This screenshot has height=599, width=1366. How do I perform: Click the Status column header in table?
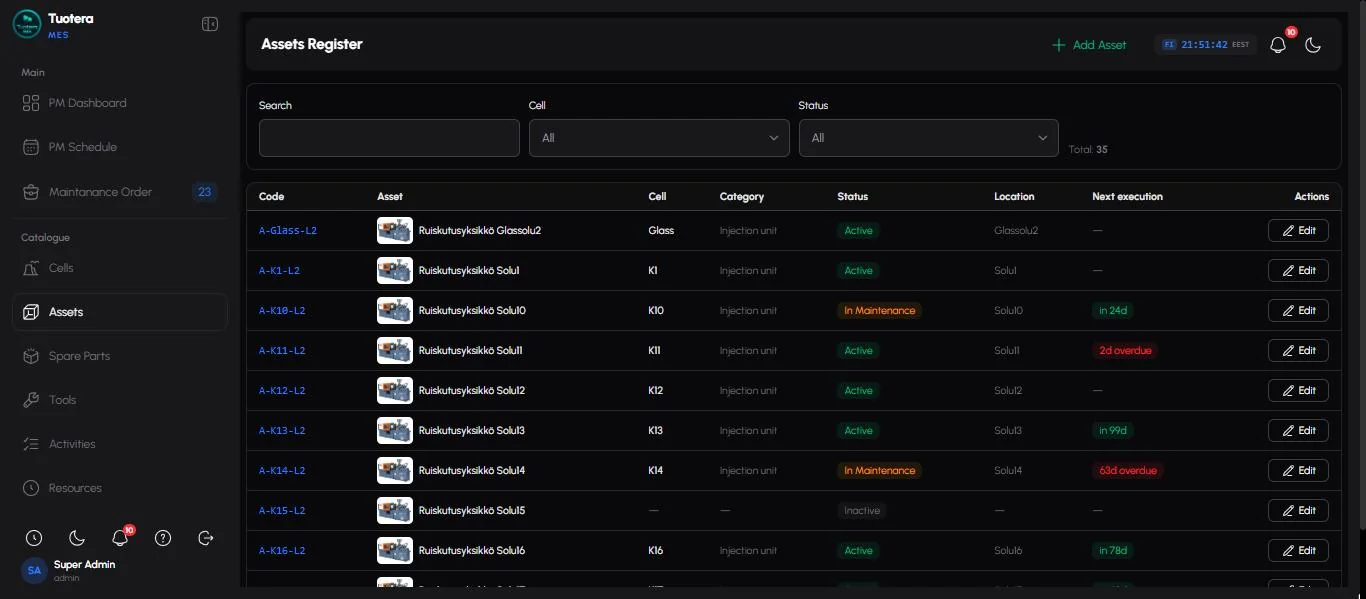click(853, 197)
